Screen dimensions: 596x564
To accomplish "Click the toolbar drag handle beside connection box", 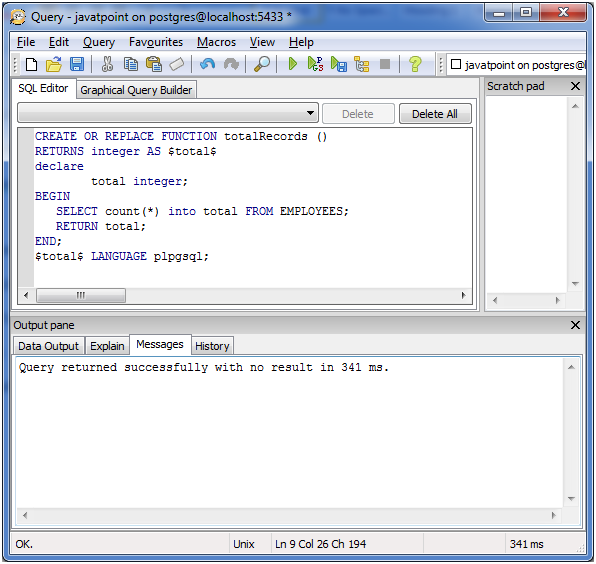I will point(441,65).
